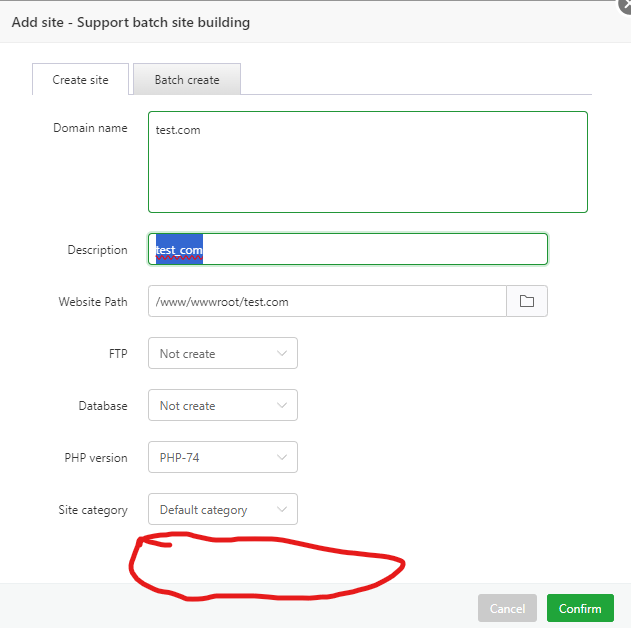This screenshot has width=631, height=628.
Task: Click into the Domain name text area
Action: coord(367,162)
